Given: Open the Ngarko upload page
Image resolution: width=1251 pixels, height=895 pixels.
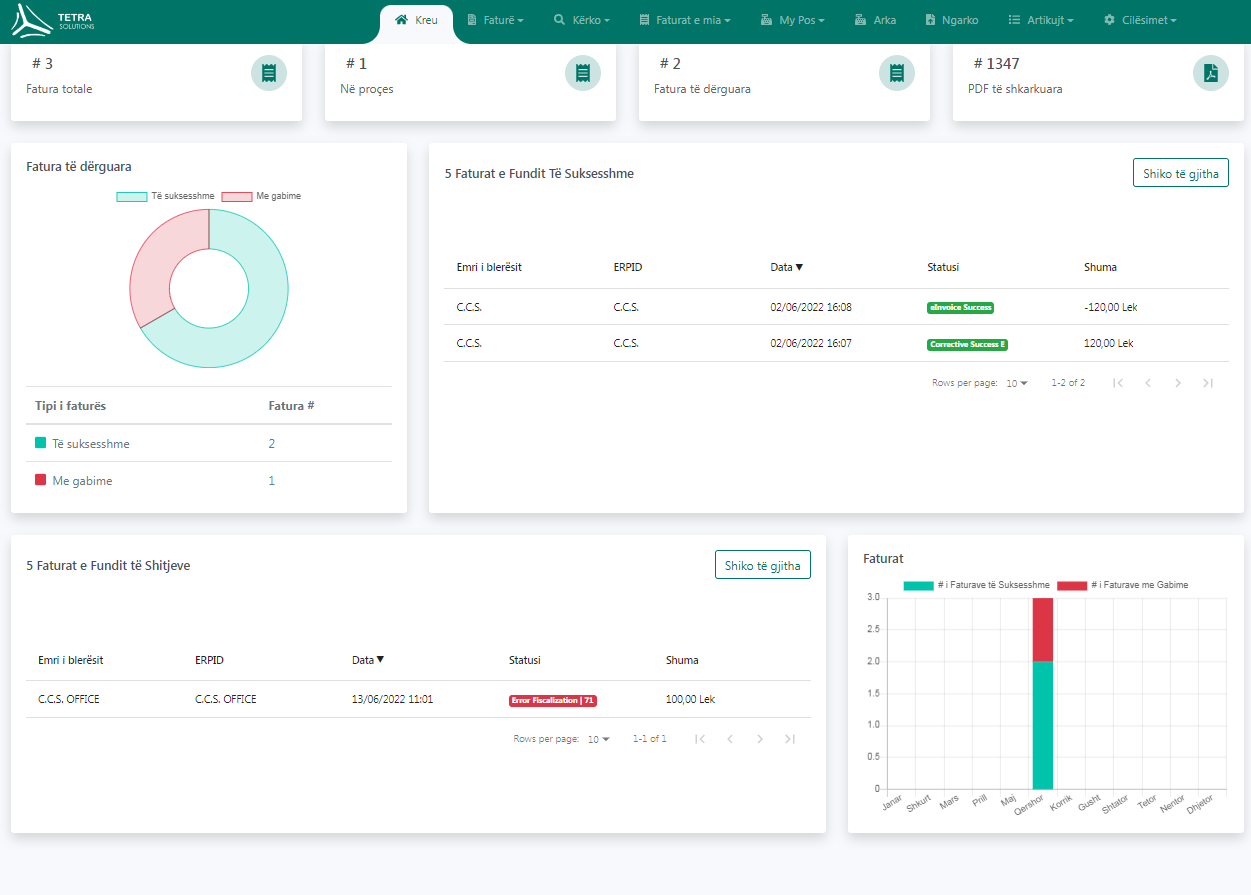Looking at the screenshot, I should click(952, 20).
